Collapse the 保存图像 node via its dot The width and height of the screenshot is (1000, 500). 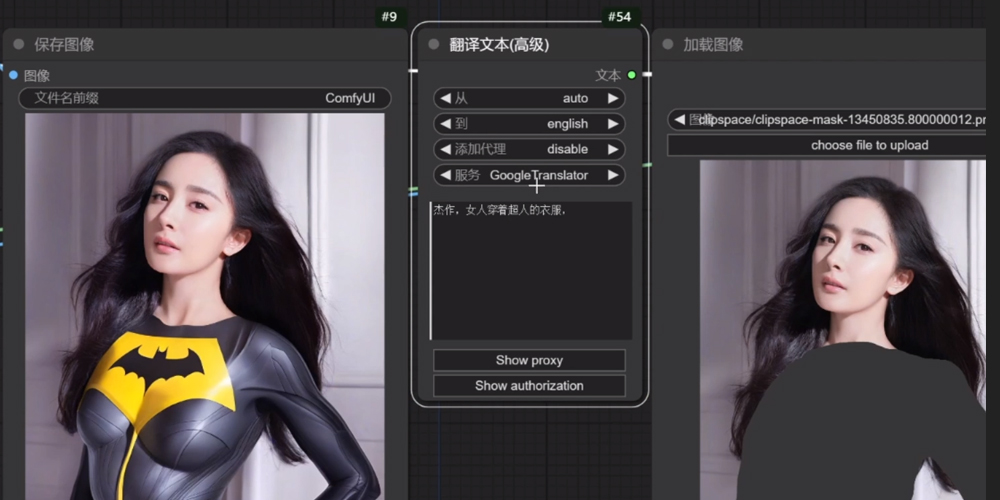18,44
